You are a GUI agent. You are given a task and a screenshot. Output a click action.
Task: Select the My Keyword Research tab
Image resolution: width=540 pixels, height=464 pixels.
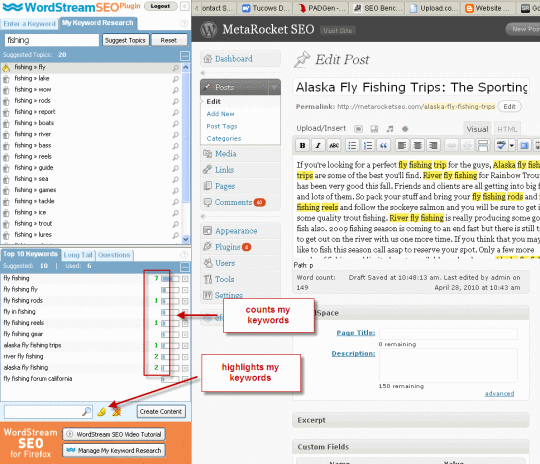click(x=98, y=23)
